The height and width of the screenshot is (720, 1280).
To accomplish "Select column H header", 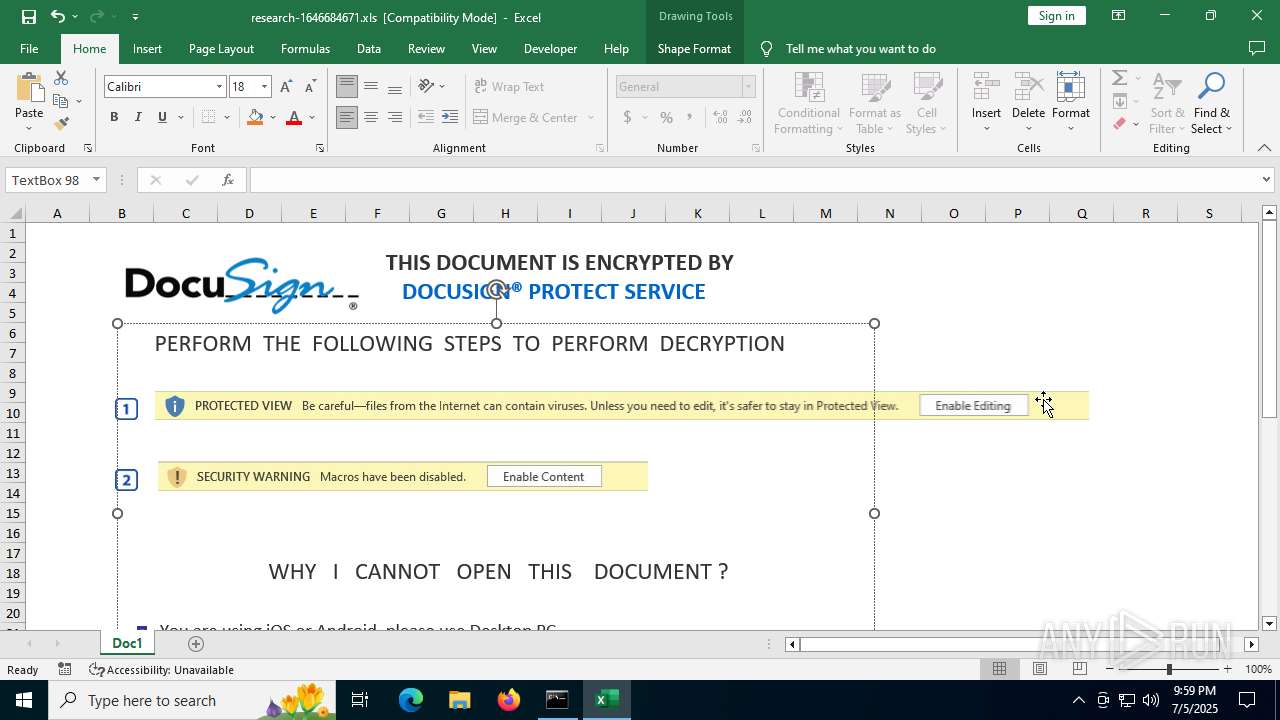I will [505, 213].
